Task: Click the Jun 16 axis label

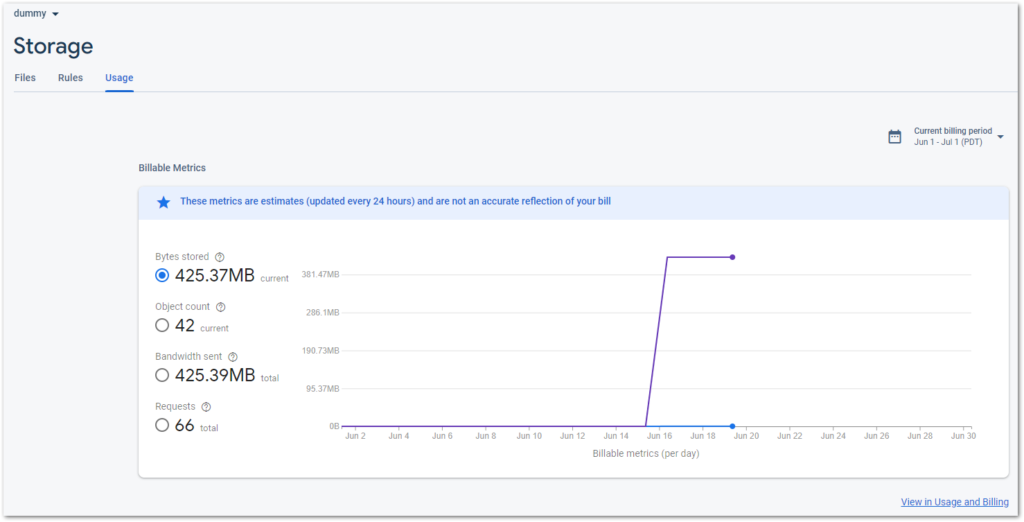Action: [659, 436]
